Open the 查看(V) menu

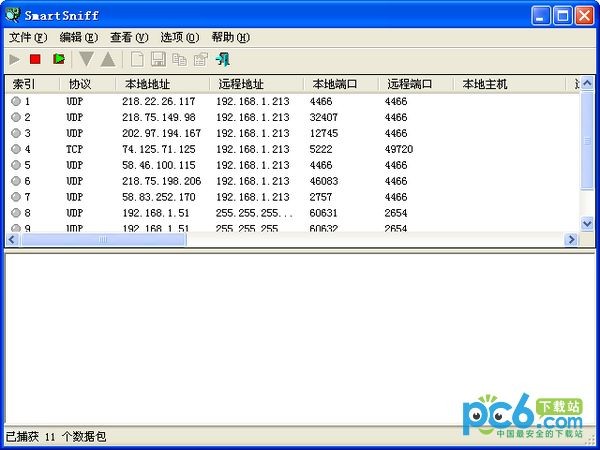[129, 38]
